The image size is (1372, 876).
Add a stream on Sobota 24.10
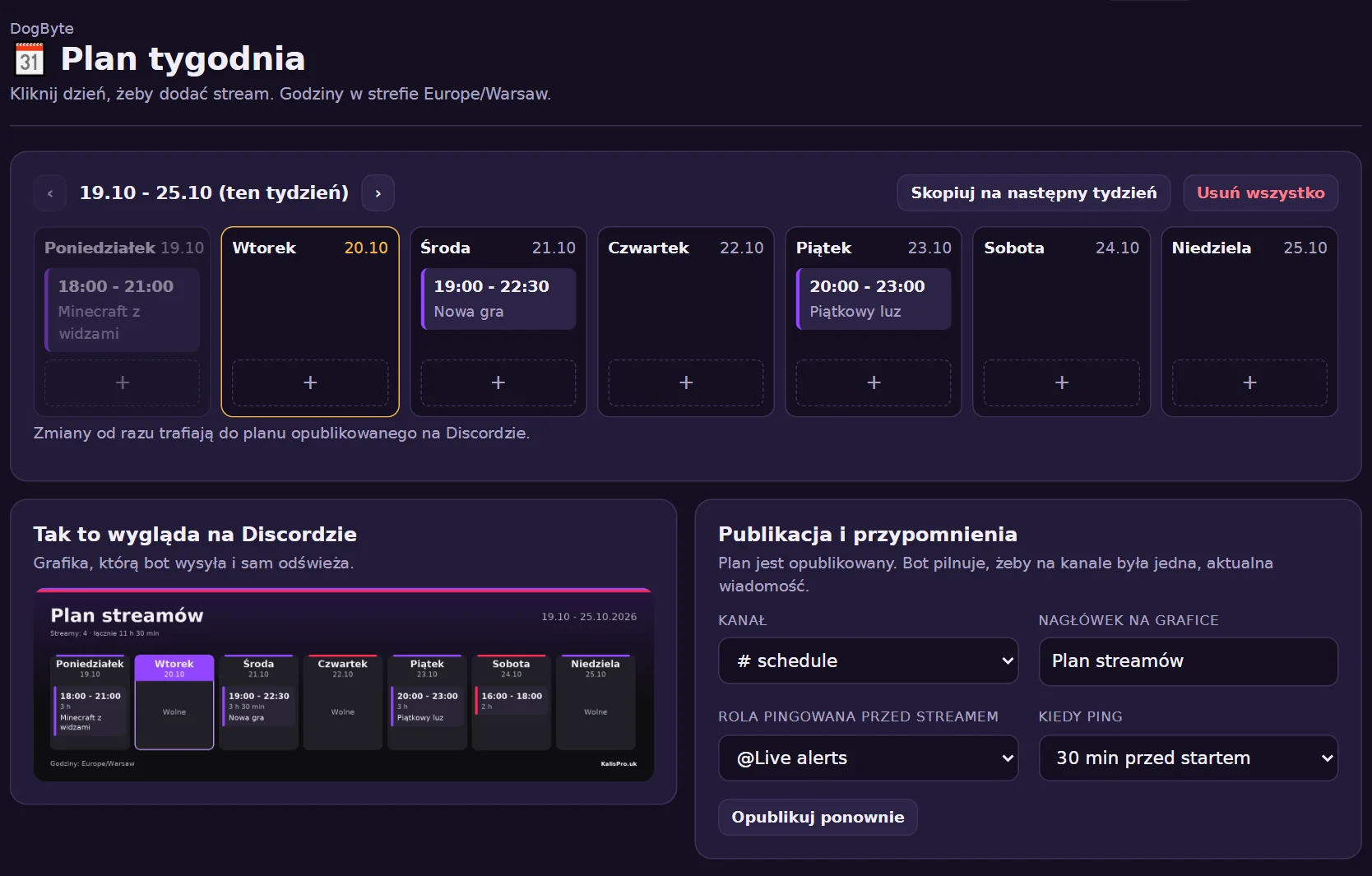(1062, 382)
